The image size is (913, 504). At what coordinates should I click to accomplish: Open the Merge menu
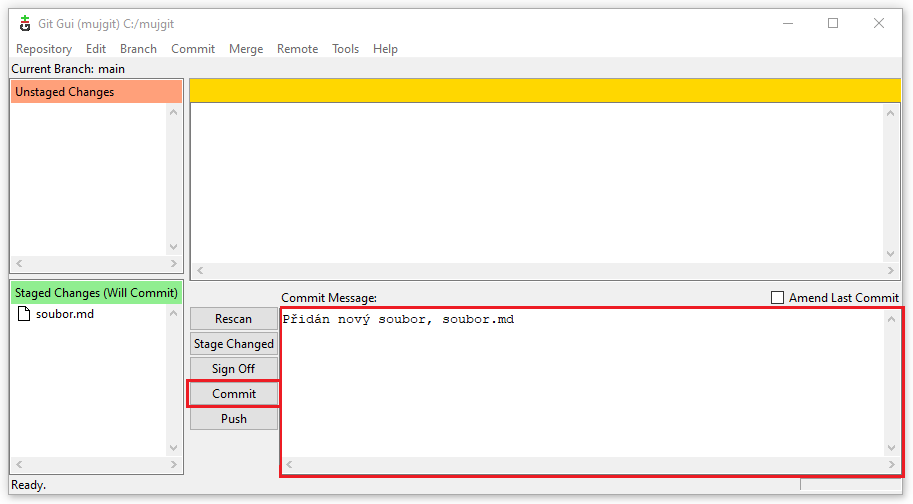pyautogui.click(x=246, y=49)
